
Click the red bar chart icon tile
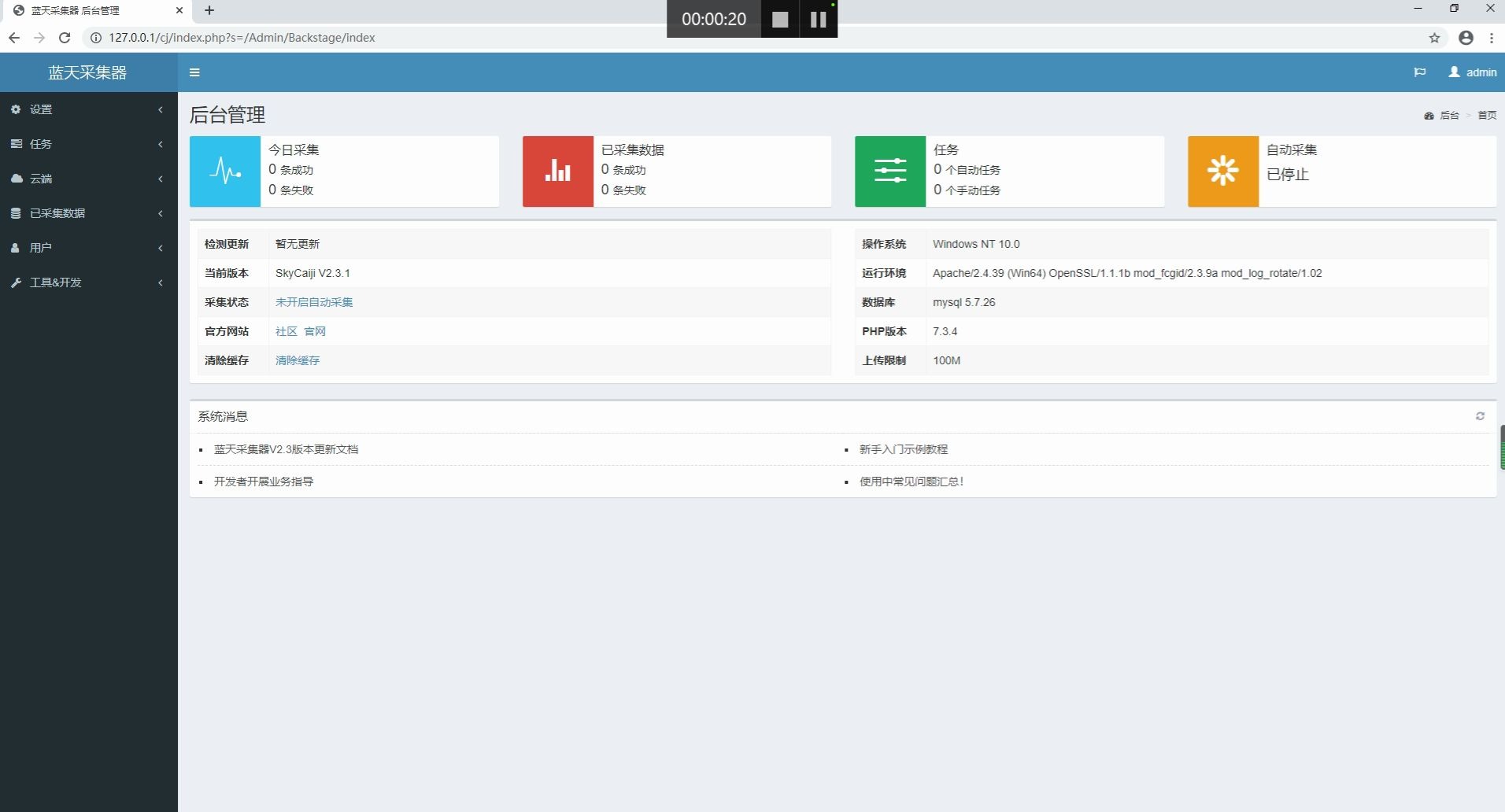click(558, 172)
